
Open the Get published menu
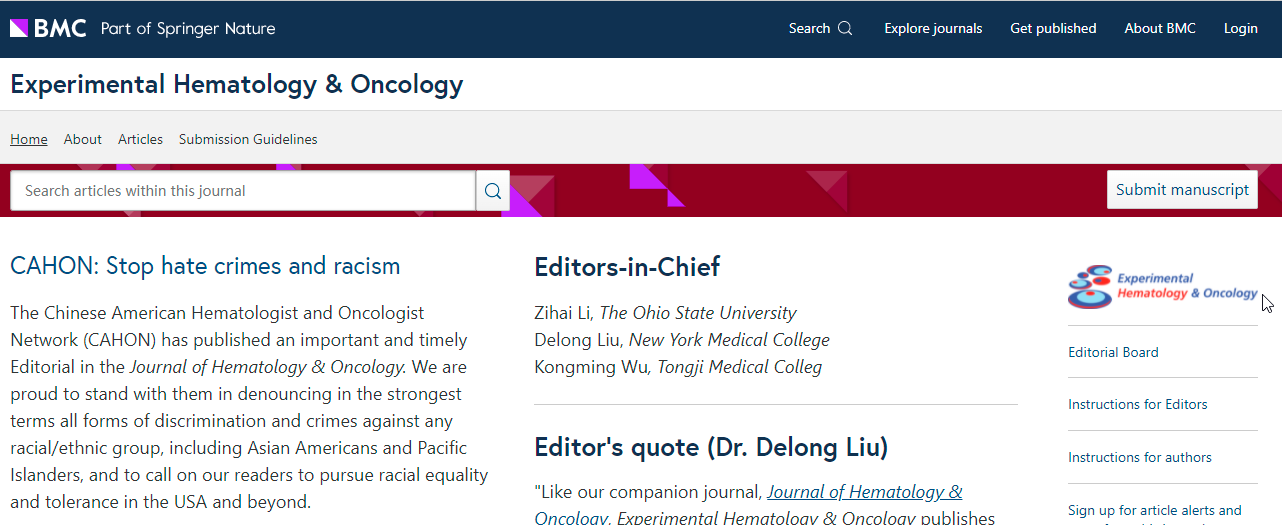(x=1053, y=28)
